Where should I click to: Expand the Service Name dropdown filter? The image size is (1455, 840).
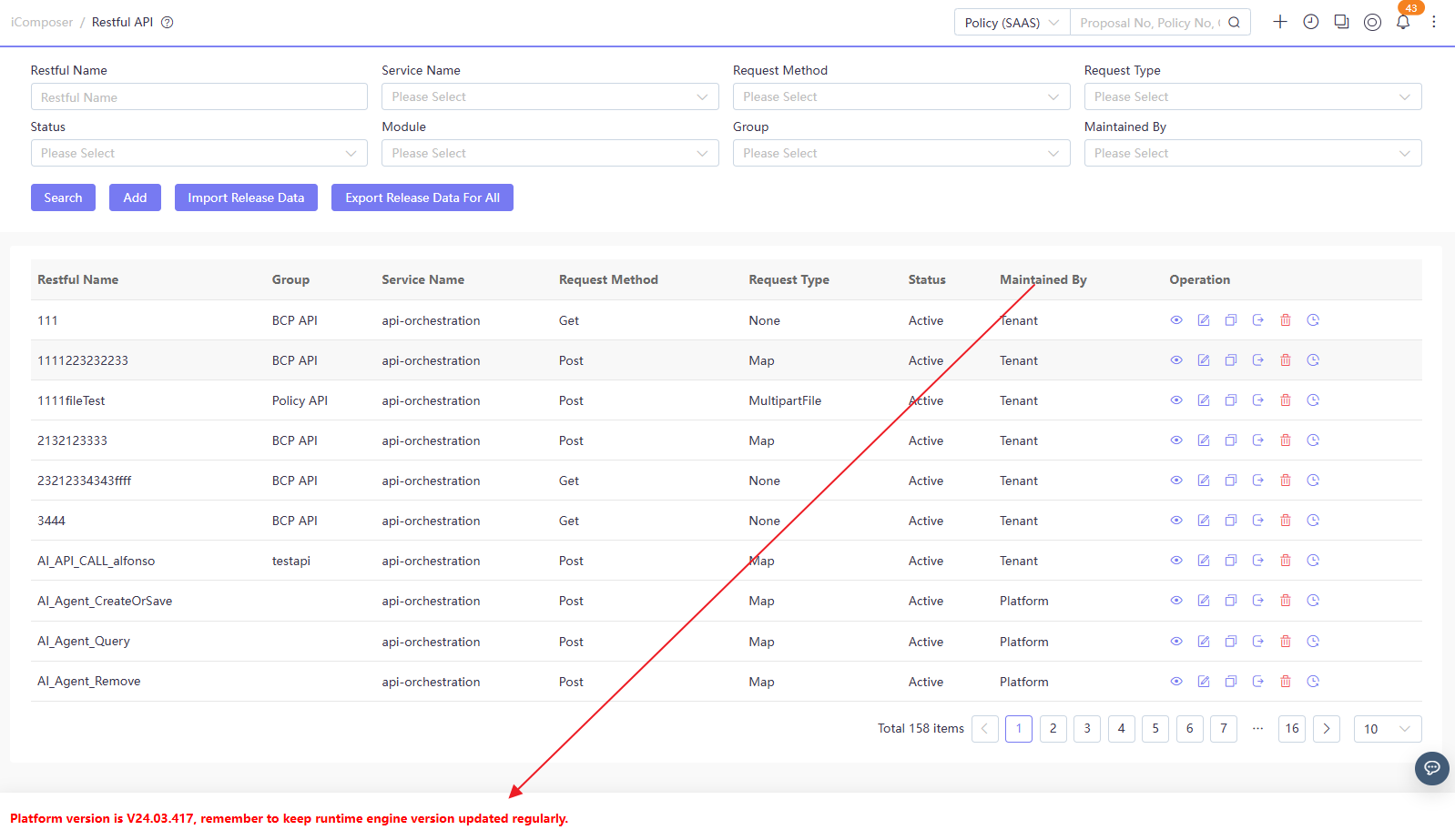550,96
